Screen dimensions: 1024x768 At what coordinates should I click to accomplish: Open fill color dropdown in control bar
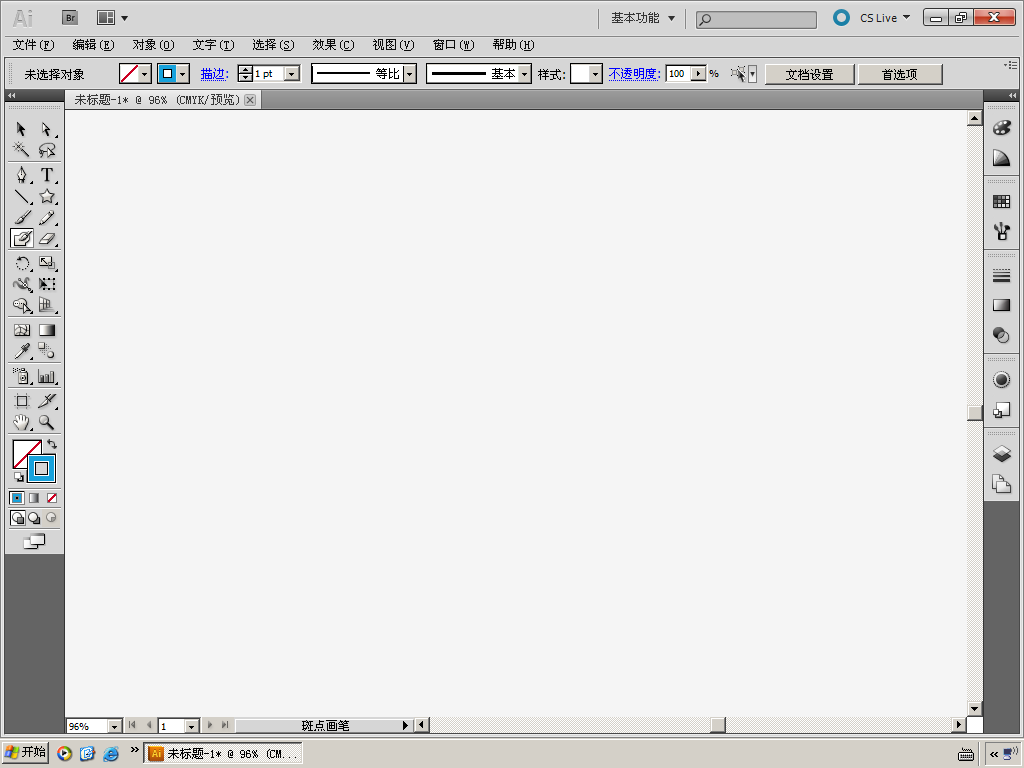(x=145, y=74)
